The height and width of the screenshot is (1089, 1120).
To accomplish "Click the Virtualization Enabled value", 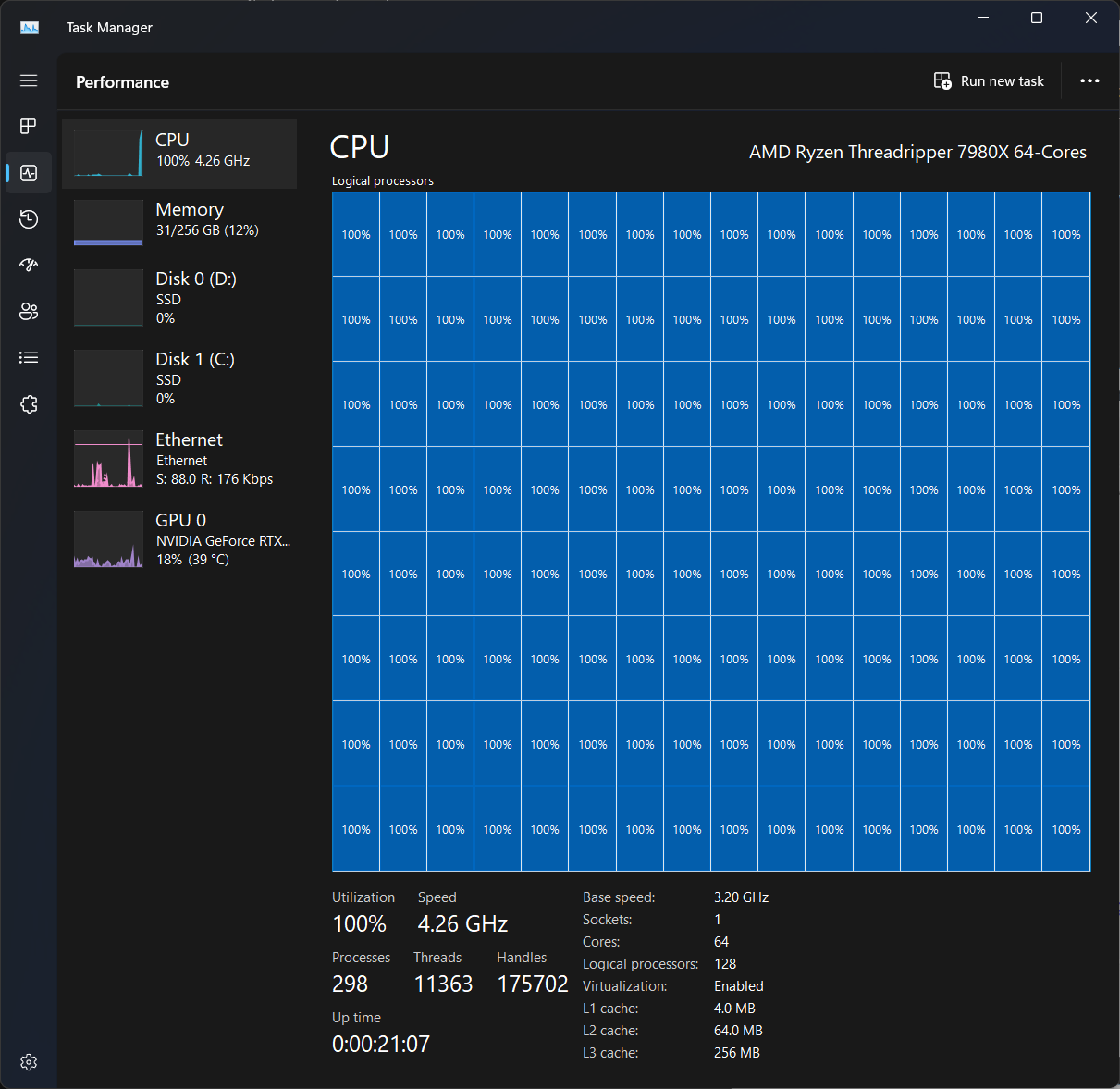I will [x=739, y=986].
